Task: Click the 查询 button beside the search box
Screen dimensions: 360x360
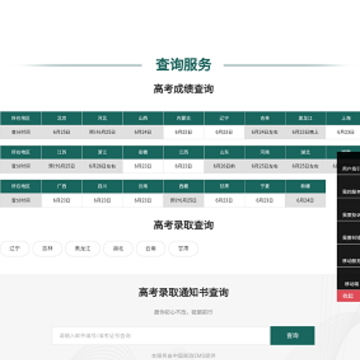Action: click(292, 335)
